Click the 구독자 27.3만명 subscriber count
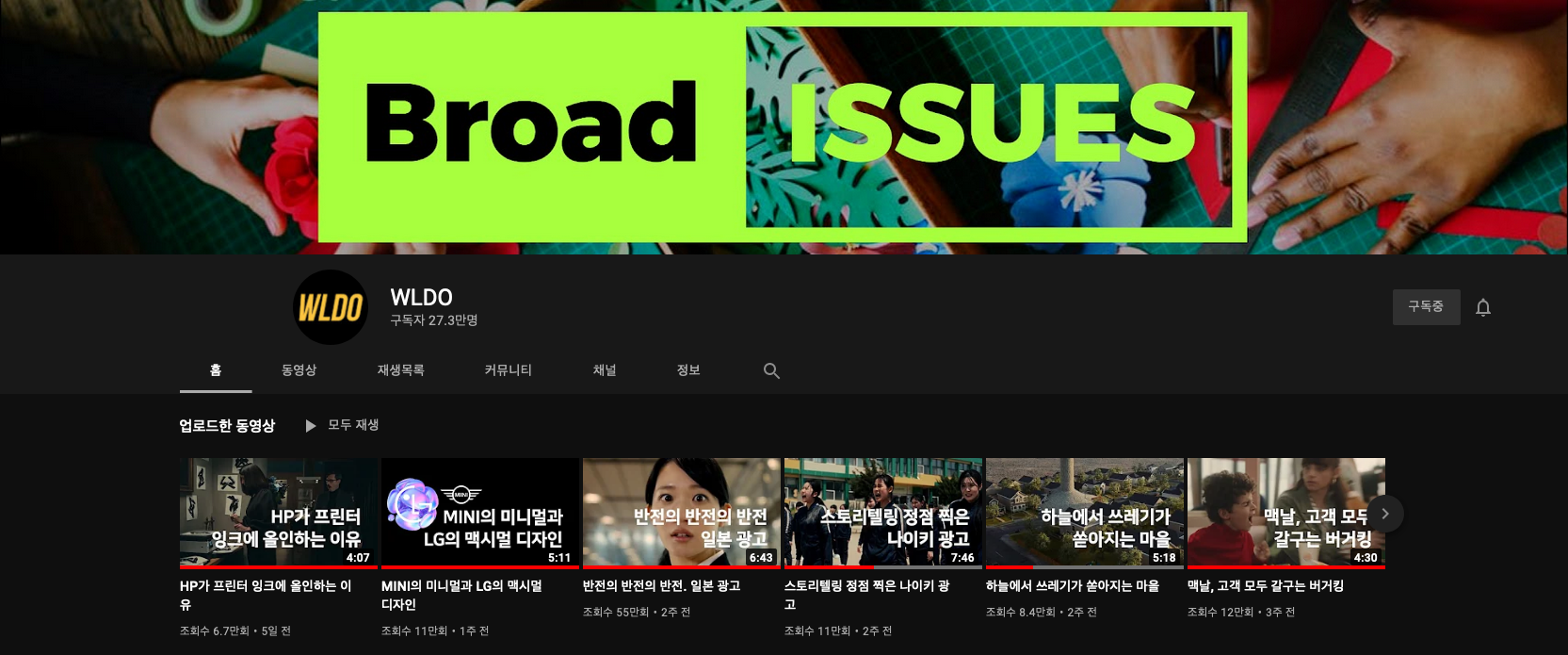This screenshot has width=1568, height=655. pyautogui.click(x=433, y=320)
